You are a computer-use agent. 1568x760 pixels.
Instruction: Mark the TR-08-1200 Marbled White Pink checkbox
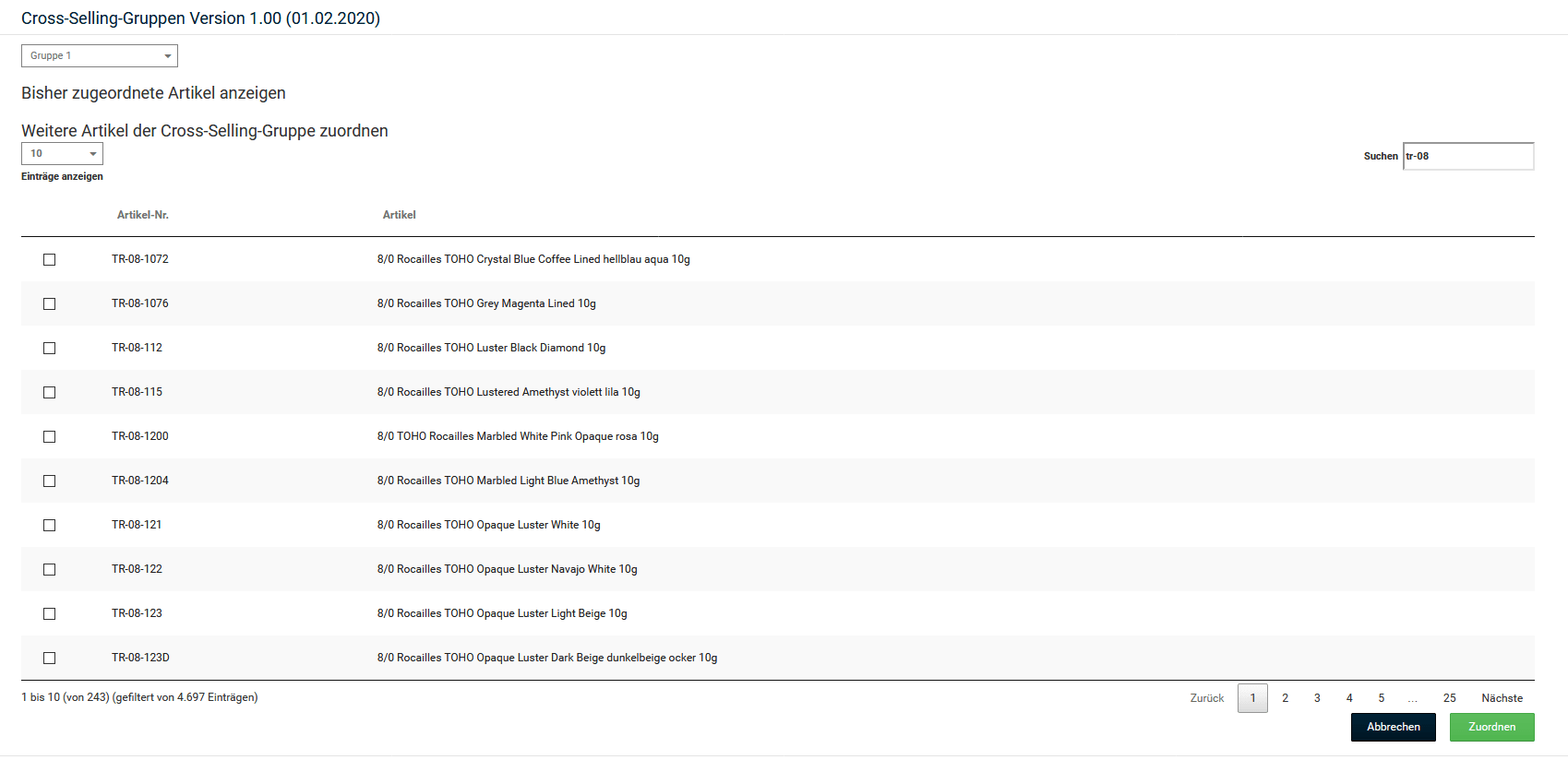click(50, 437)
